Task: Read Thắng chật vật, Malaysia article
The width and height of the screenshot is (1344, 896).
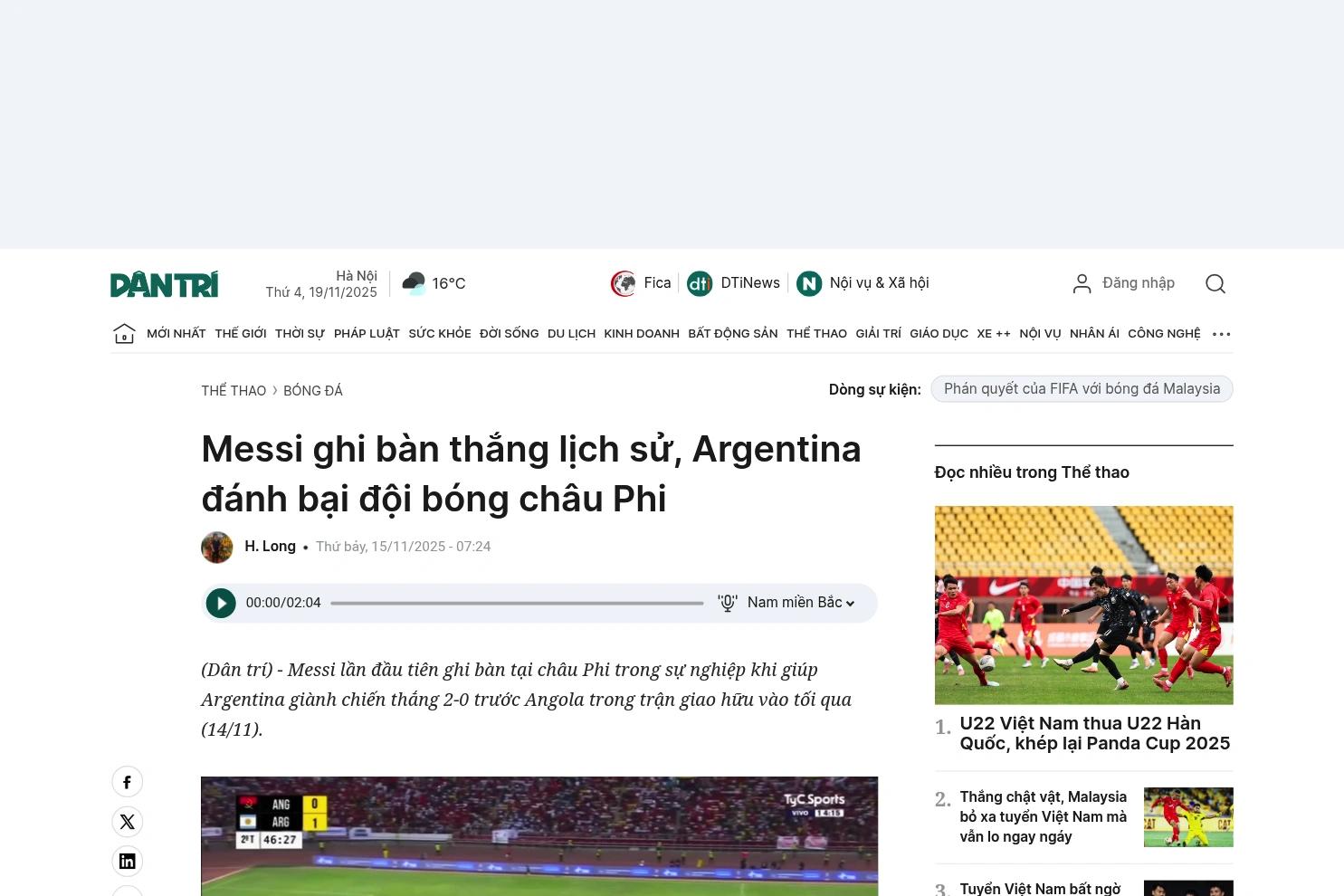Action: pos(1044,817)
